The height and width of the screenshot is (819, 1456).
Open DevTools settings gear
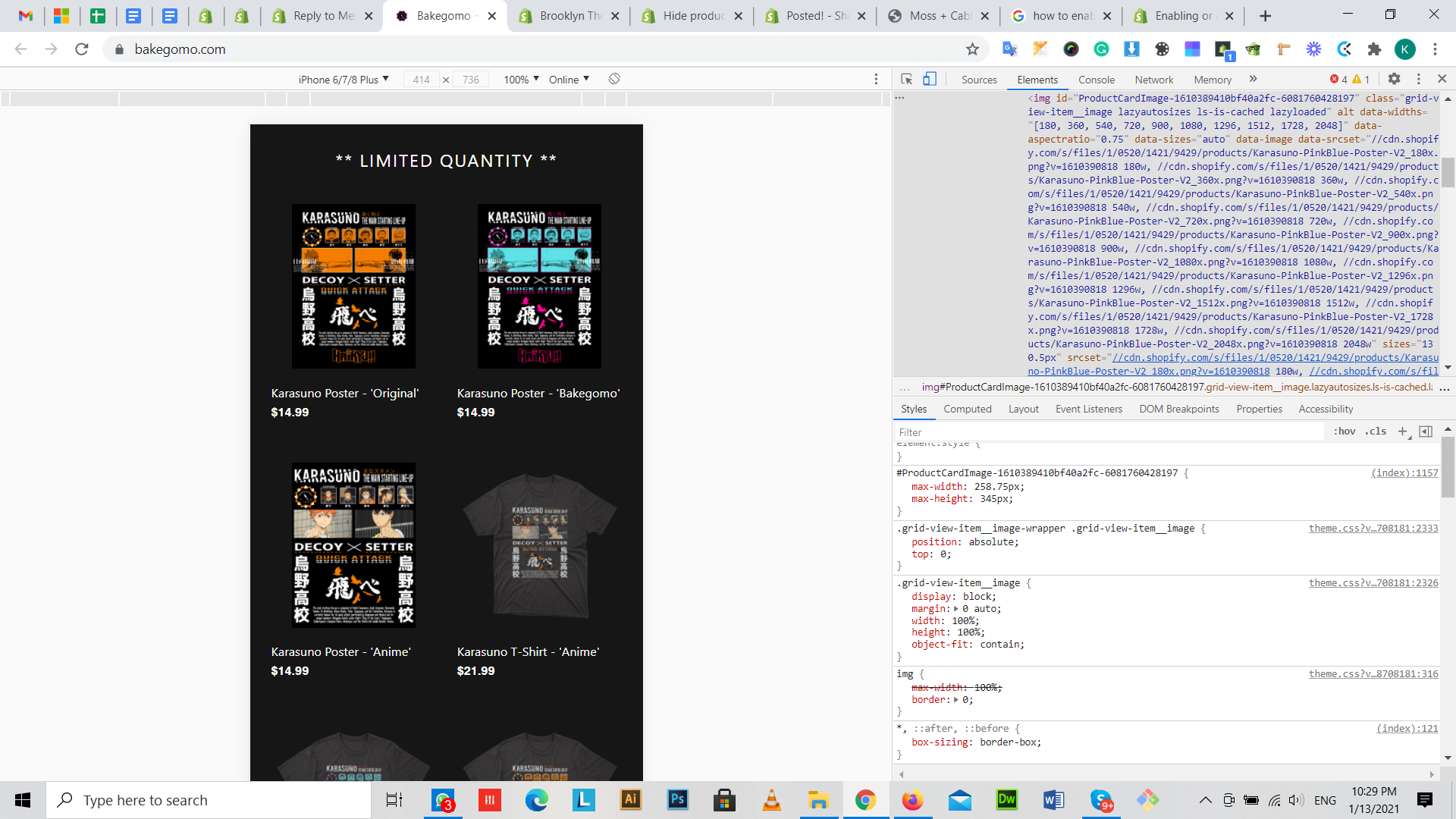pos(1394,79)
